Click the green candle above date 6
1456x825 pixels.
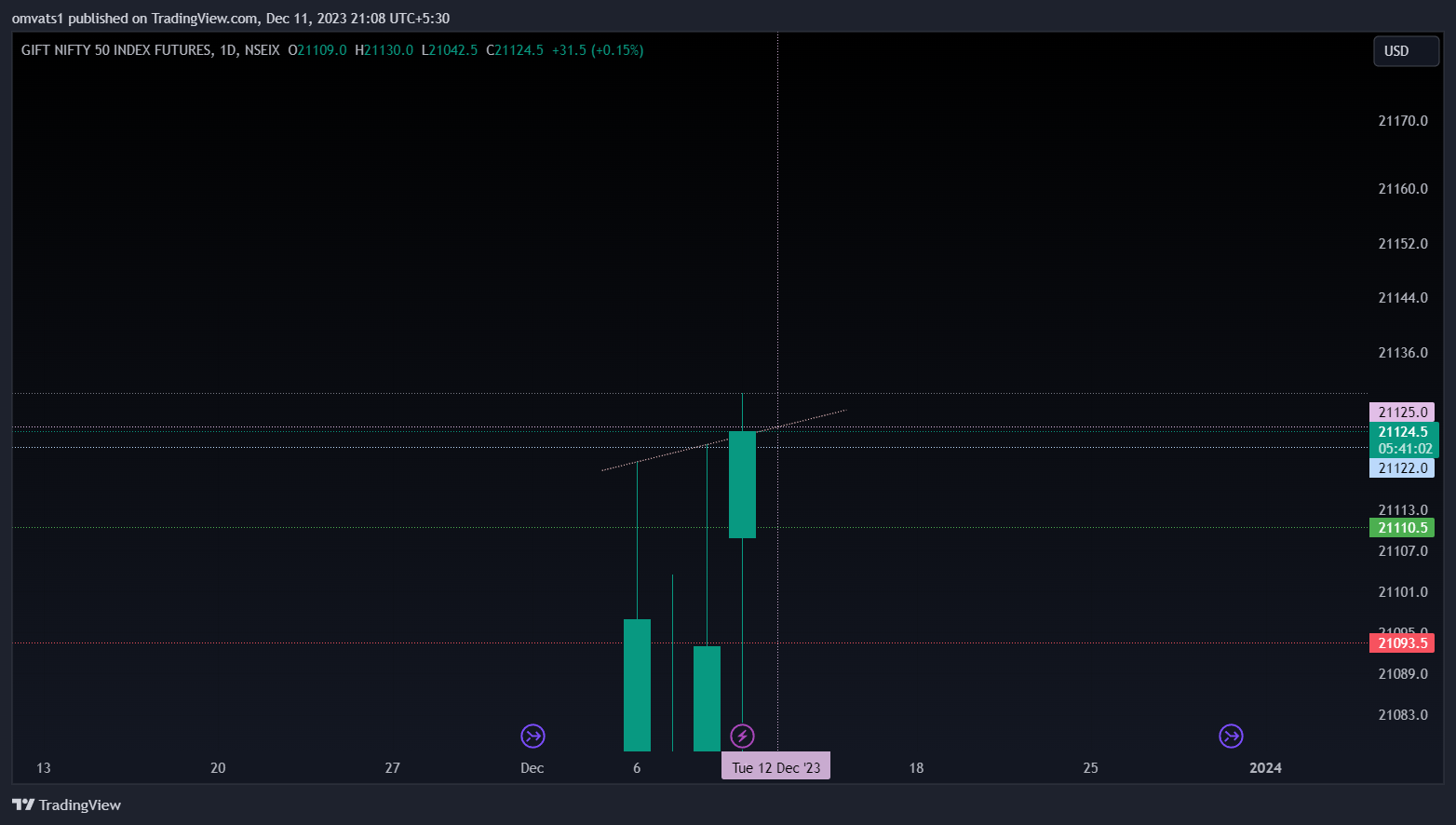[x=637, y=684]
